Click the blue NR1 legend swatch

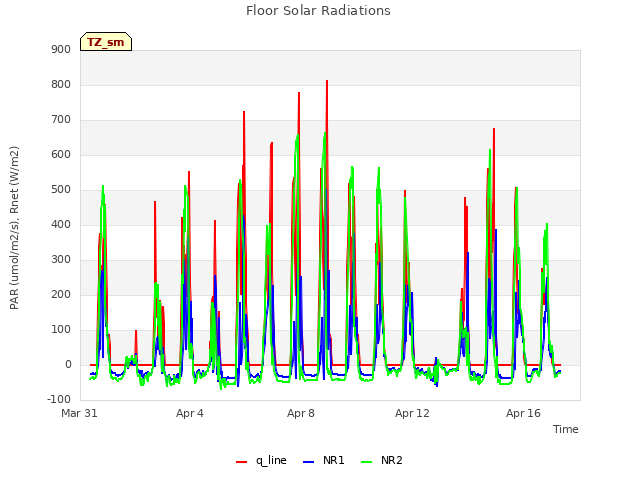click(x=308, y=462)
